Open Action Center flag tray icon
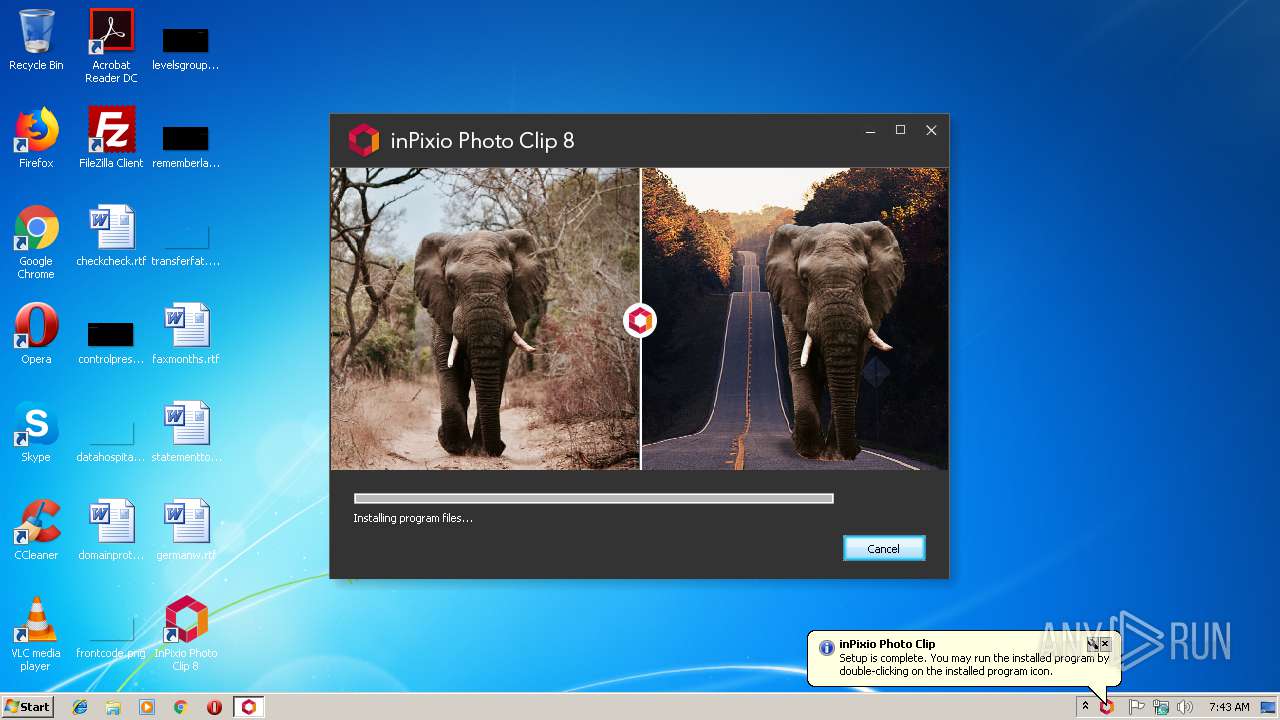The width and height of the screenshot is (1280, 720). click(1136, 707)
